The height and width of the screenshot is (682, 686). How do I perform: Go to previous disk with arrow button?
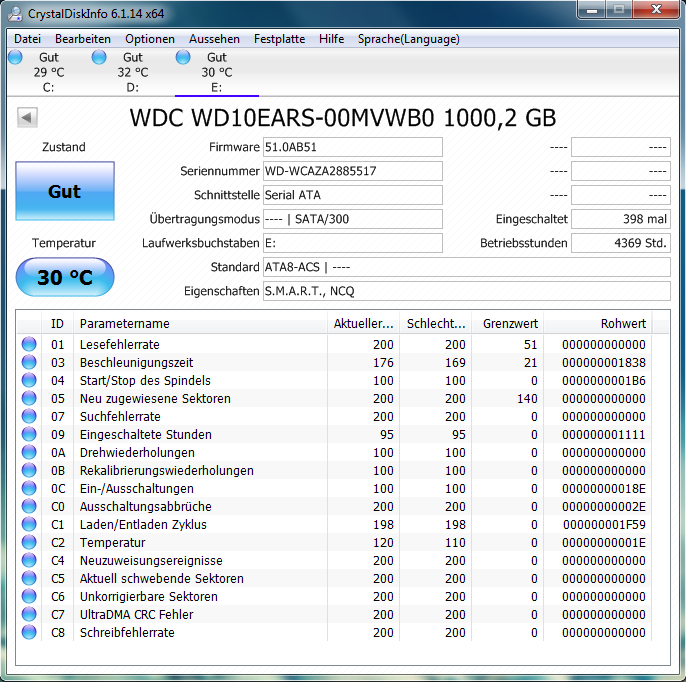[x=27, y=117]
